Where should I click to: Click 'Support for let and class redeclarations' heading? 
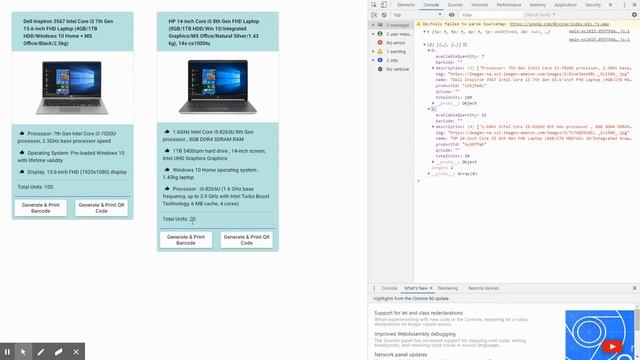[x=418, y=313]
